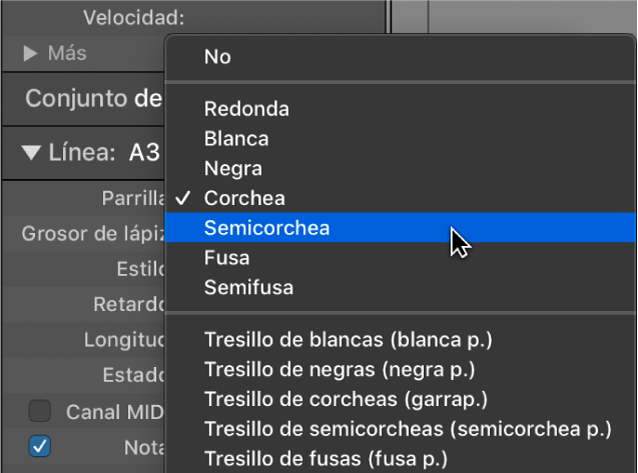Pick Redonda note value
Screen dimensions: 638x473
(246, 108)
